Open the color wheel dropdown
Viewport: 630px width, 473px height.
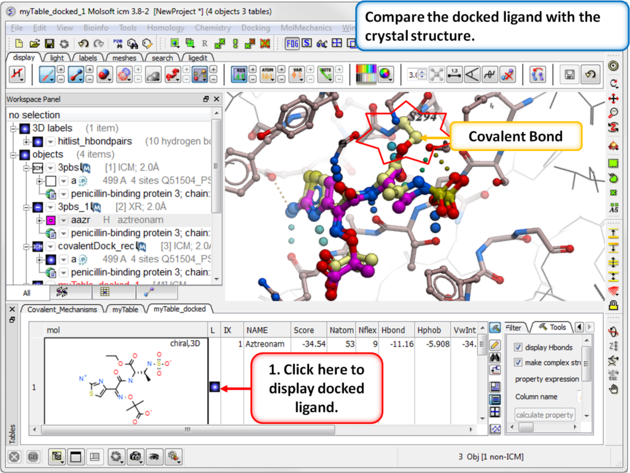(385, 75)
